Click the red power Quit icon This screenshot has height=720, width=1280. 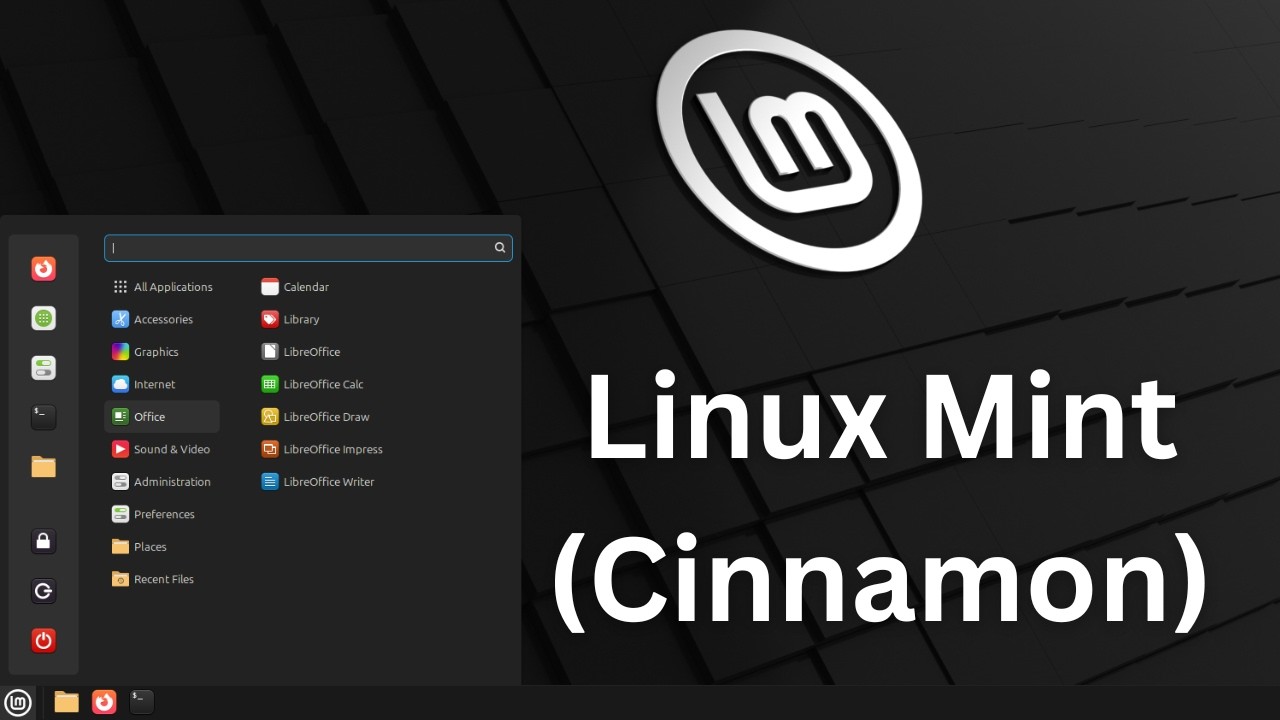tap(43, 640)
